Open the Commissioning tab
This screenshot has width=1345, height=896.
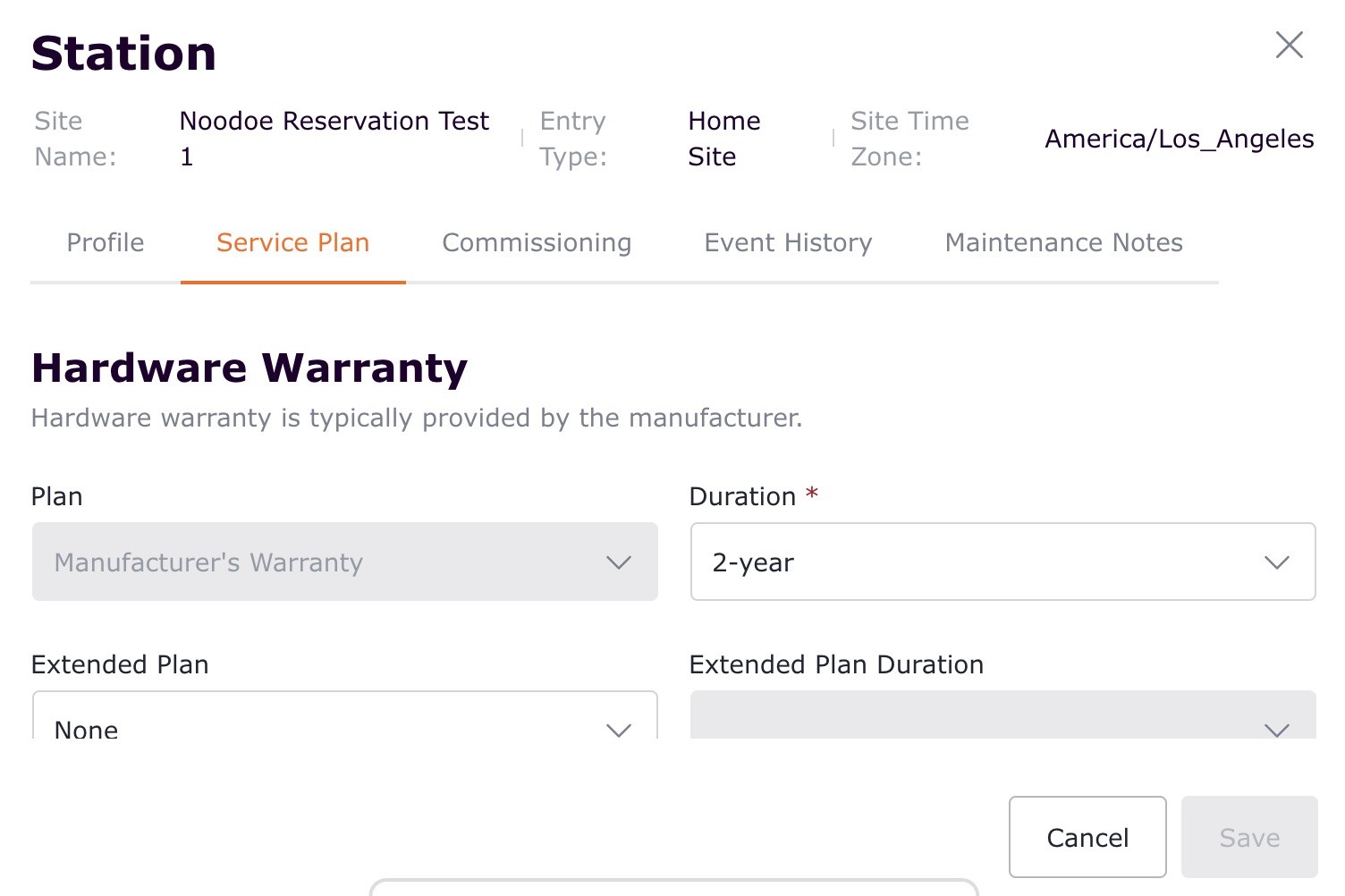[x=537, y=242]
